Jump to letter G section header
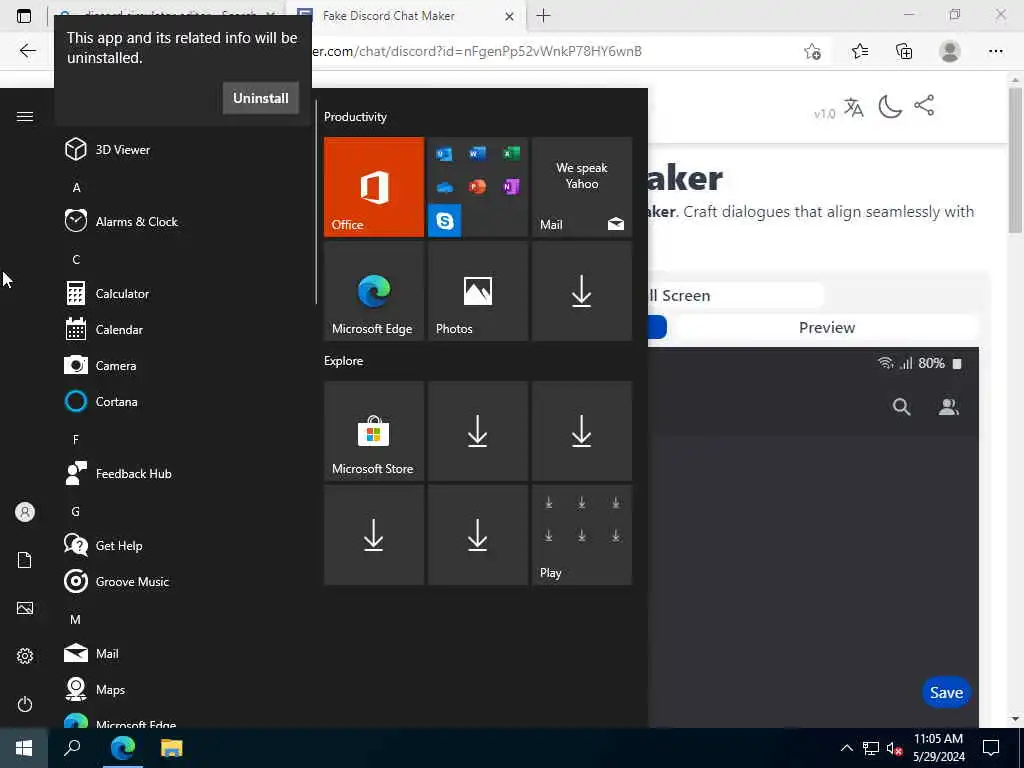This screenshot has height=768, width=1024. [76, 511]
